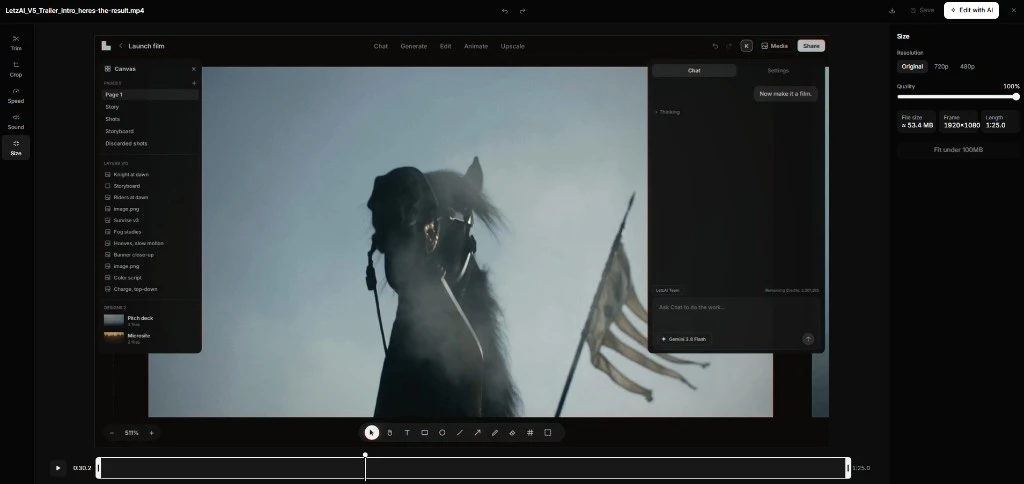Open the Generate menu in the preview header
This screenshot has height=484, width=1024.
(x=413, y=46)
